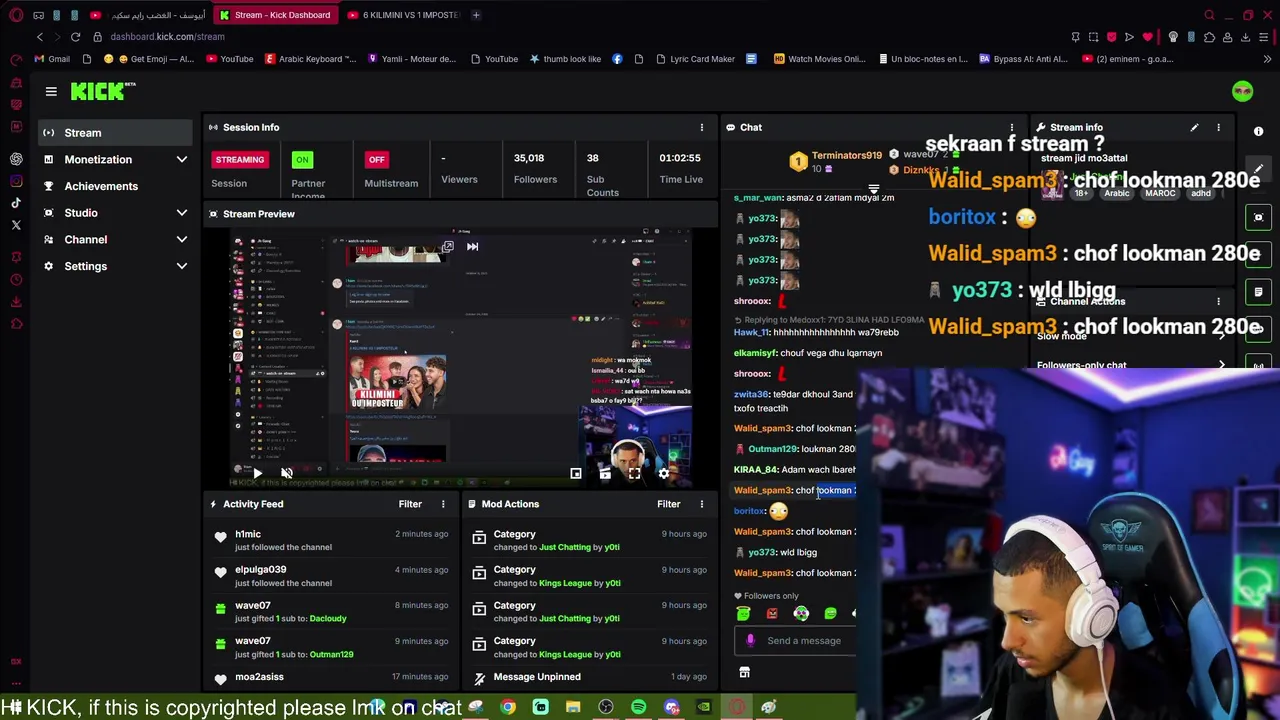1280x720 pixels.
Task: Pop out the stream preview window
Action: point(448,246)
